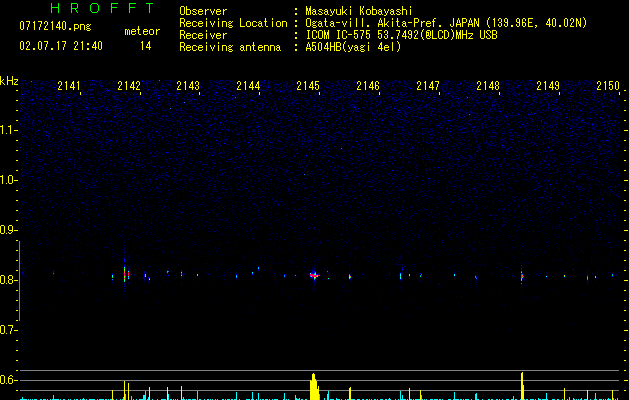Click the meteor label

[142, 31]
